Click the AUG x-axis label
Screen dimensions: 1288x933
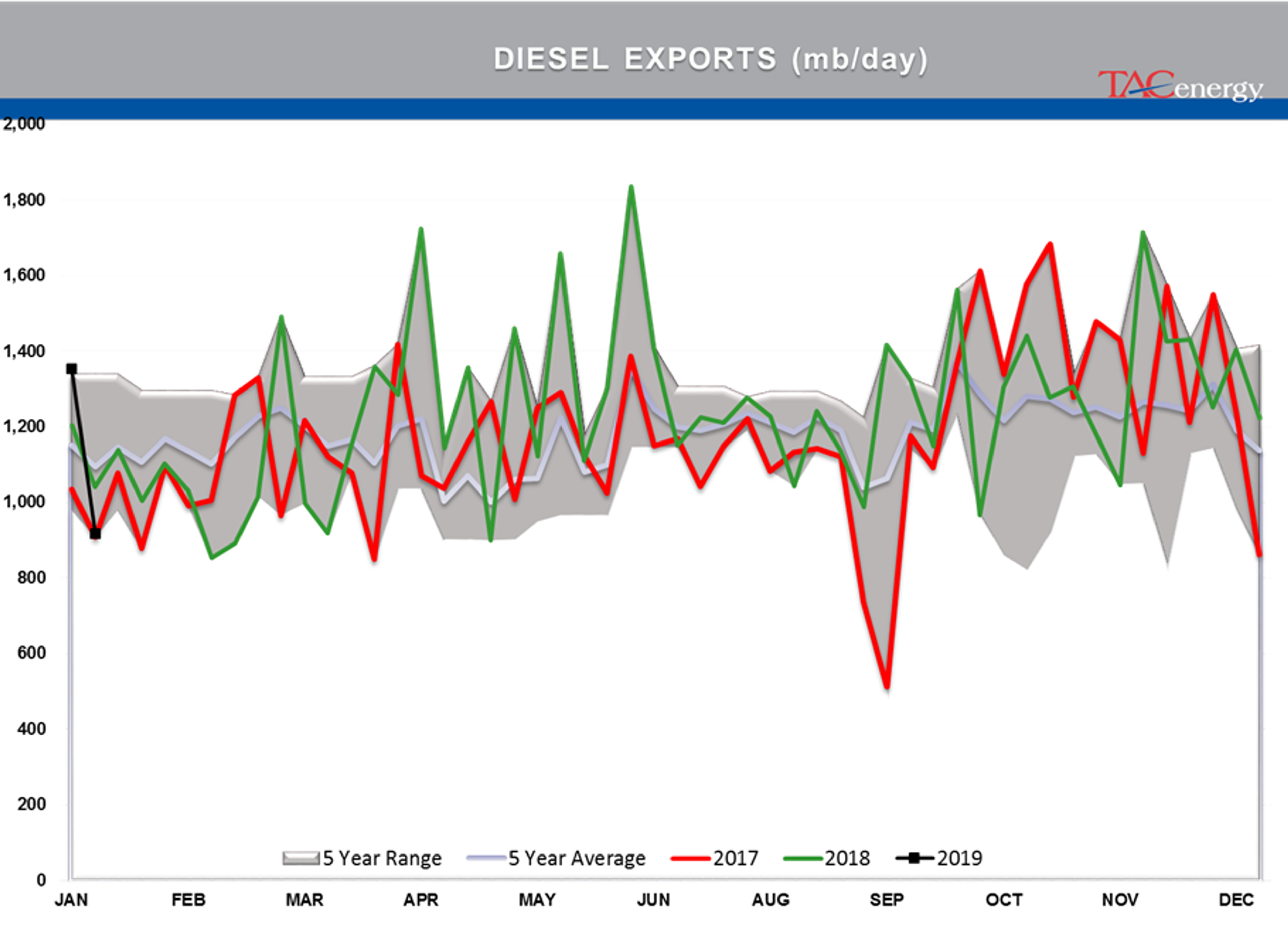pos(771,900)
